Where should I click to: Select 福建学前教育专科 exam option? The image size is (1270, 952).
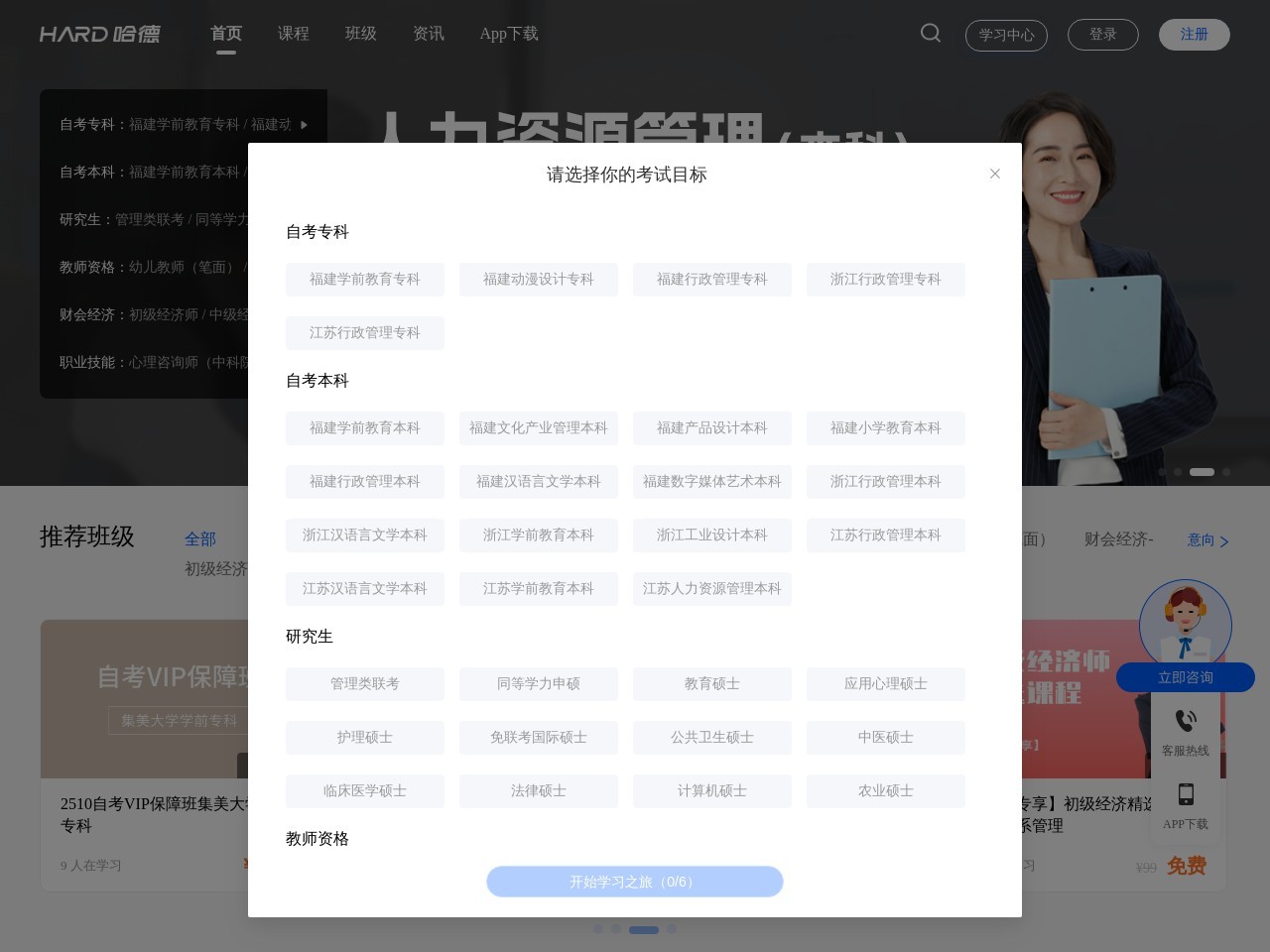pyautogui.click(x=364, y=279)
